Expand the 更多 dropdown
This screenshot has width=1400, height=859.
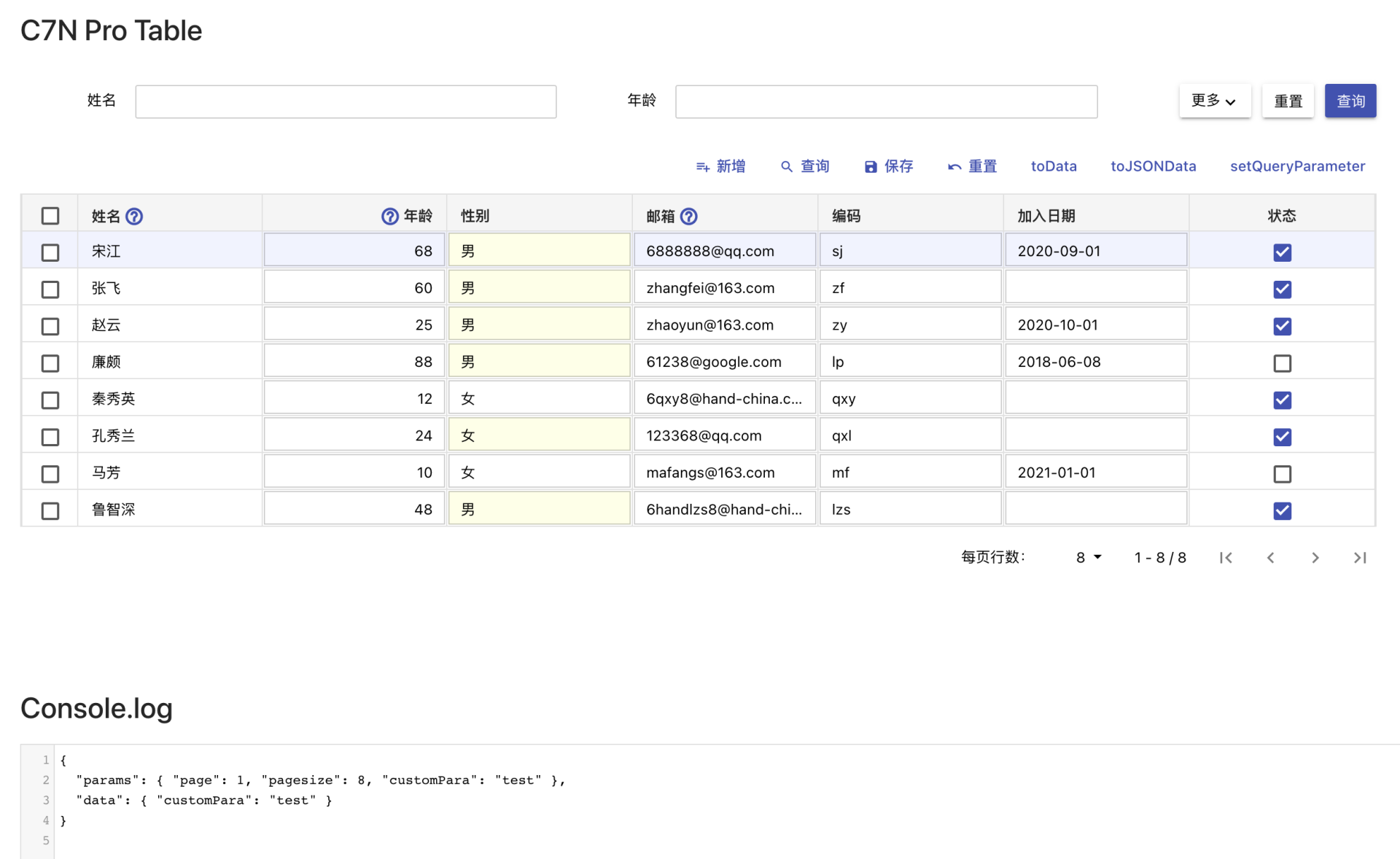[x=1214, y=101]
